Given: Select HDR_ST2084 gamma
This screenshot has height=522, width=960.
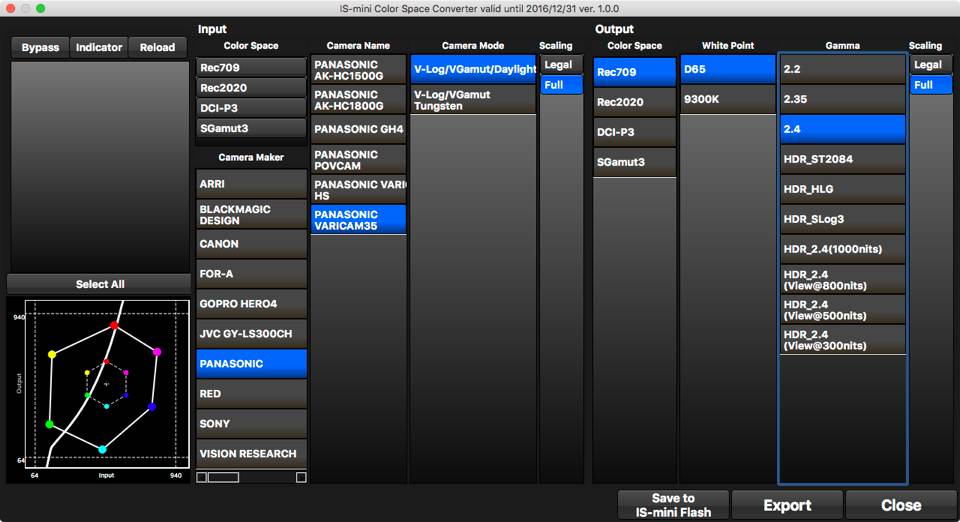Looking at the screenshot, I should (842, 159).
